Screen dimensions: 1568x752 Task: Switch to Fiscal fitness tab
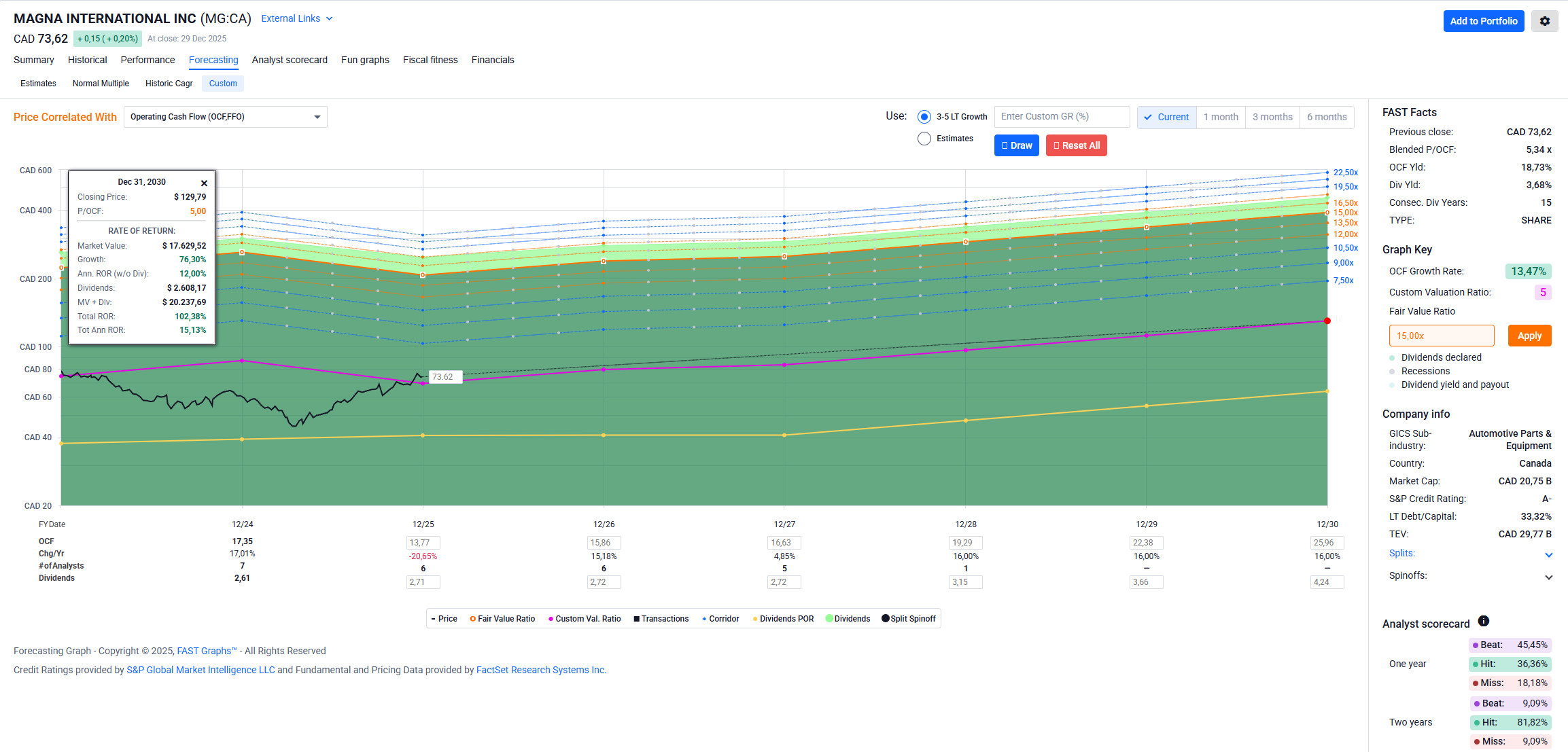430,60
